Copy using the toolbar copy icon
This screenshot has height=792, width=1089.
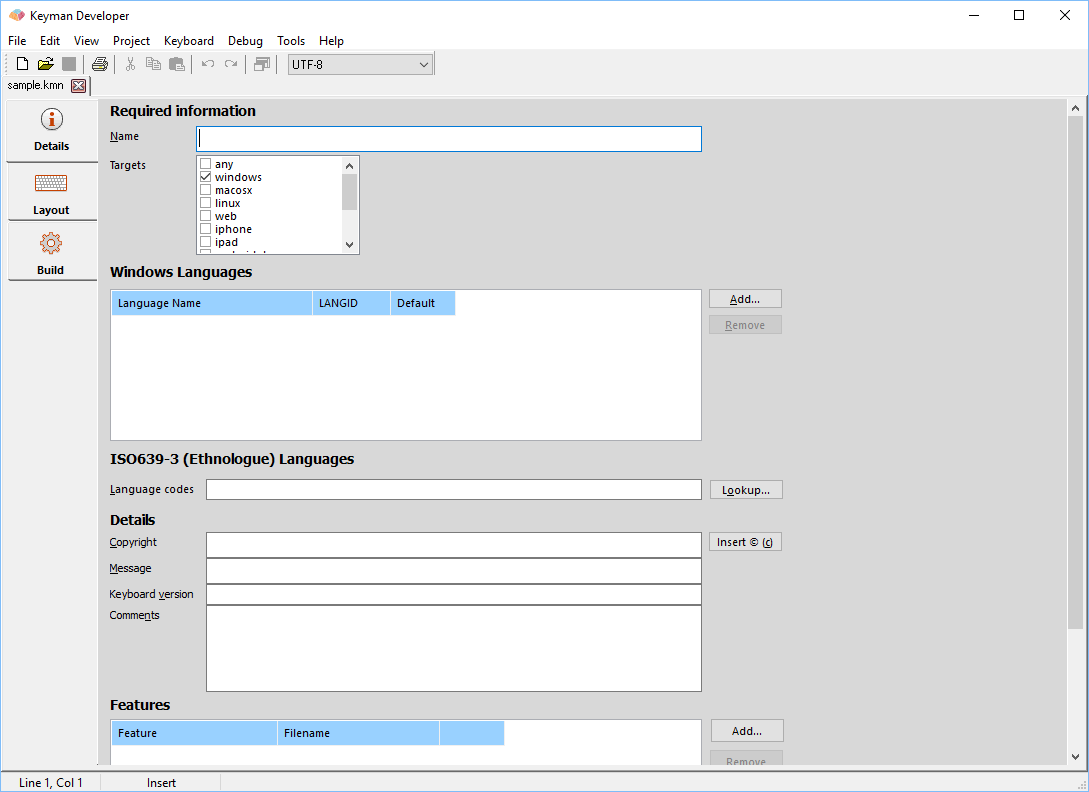(153, 65)
